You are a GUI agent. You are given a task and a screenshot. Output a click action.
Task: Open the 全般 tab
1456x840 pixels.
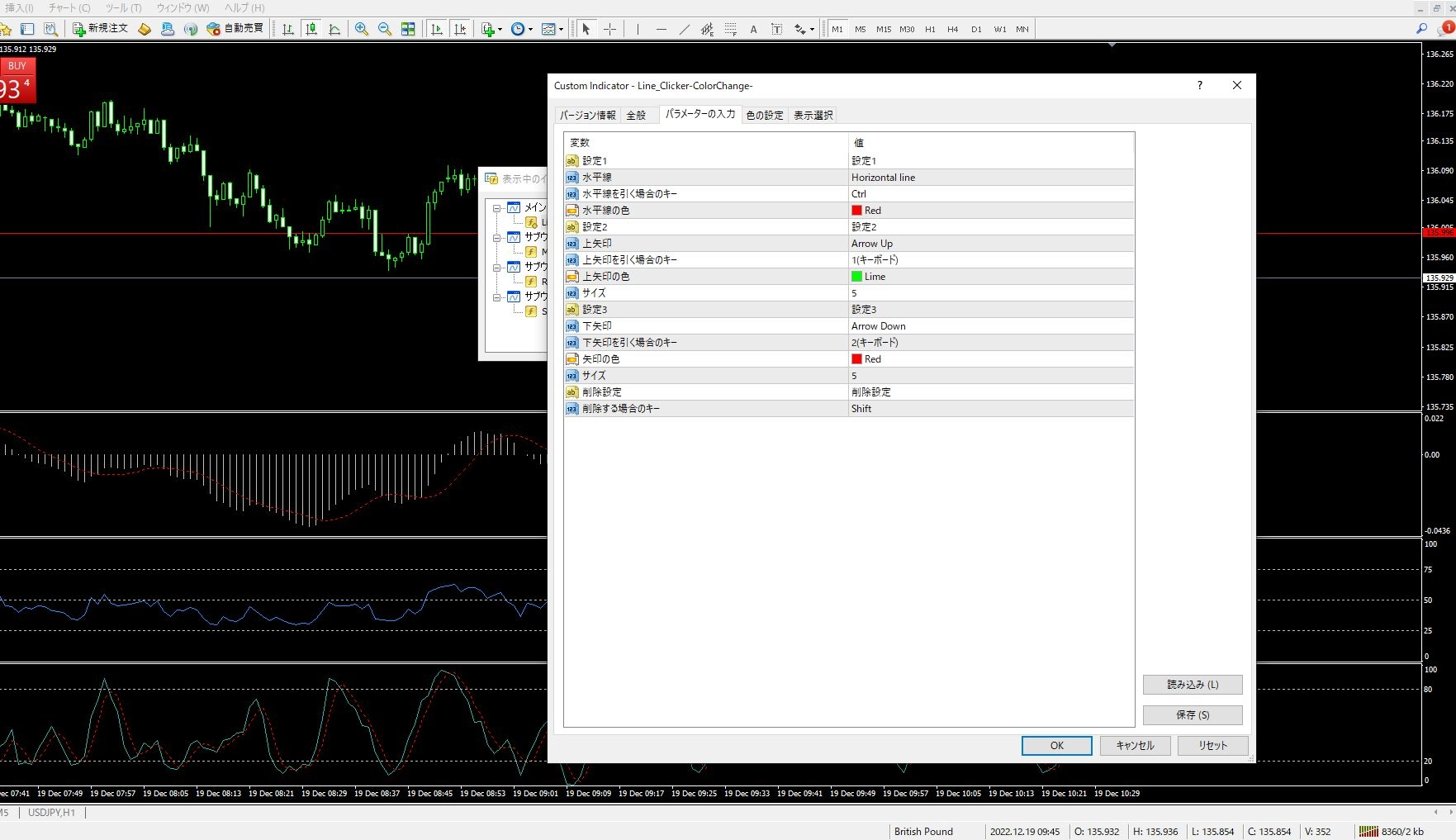(x=636, y=116)
